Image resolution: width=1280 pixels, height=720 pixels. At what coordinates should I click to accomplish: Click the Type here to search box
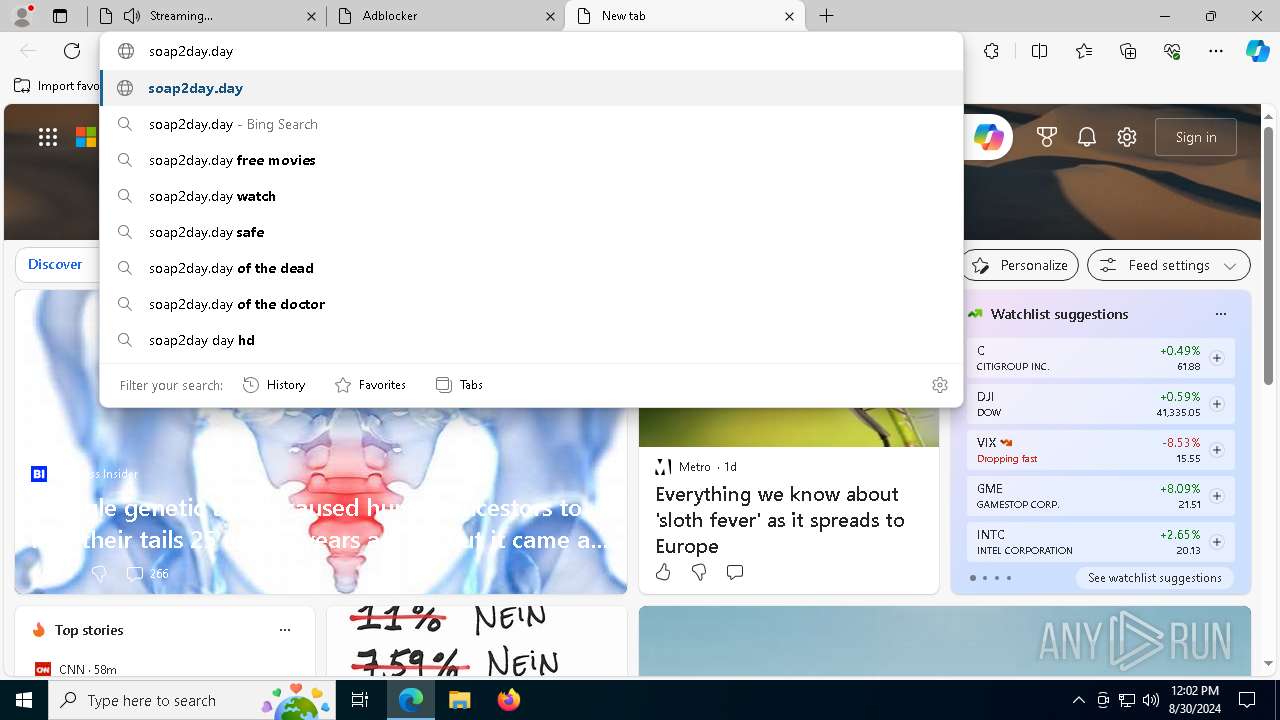pos(193,700)
